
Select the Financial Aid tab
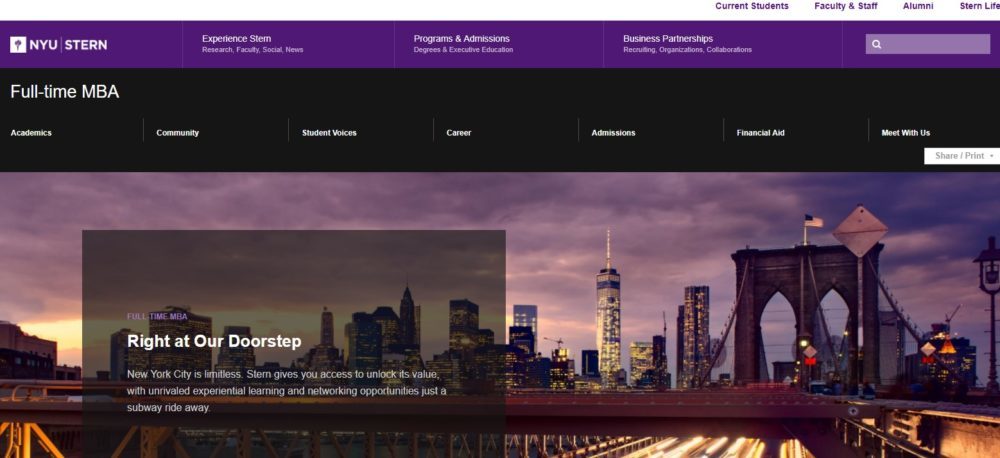tap(760, 133)
